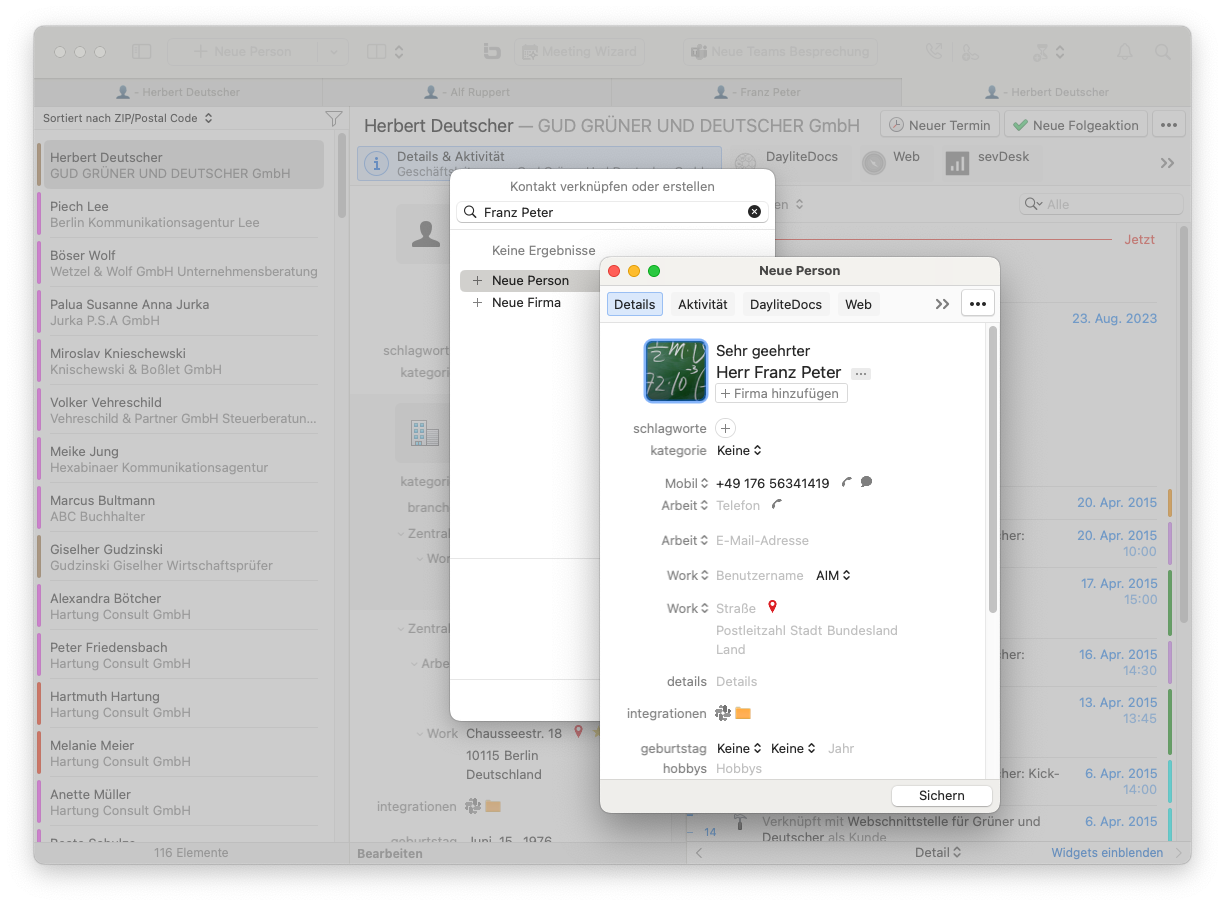Click the red map pin beside Straße

[772, 607]
